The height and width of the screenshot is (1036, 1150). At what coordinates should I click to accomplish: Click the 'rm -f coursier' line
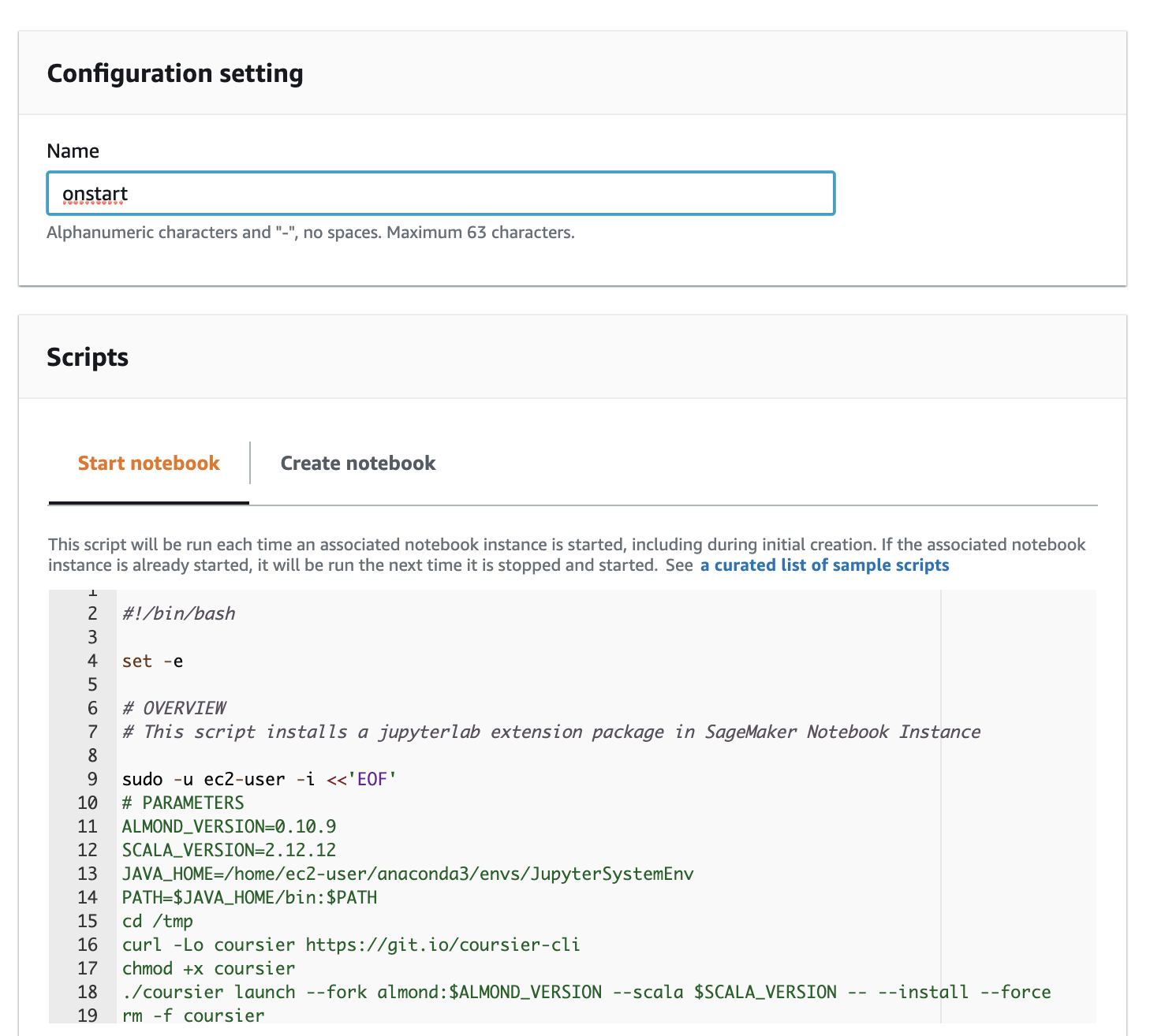[x=193, y=1016]
